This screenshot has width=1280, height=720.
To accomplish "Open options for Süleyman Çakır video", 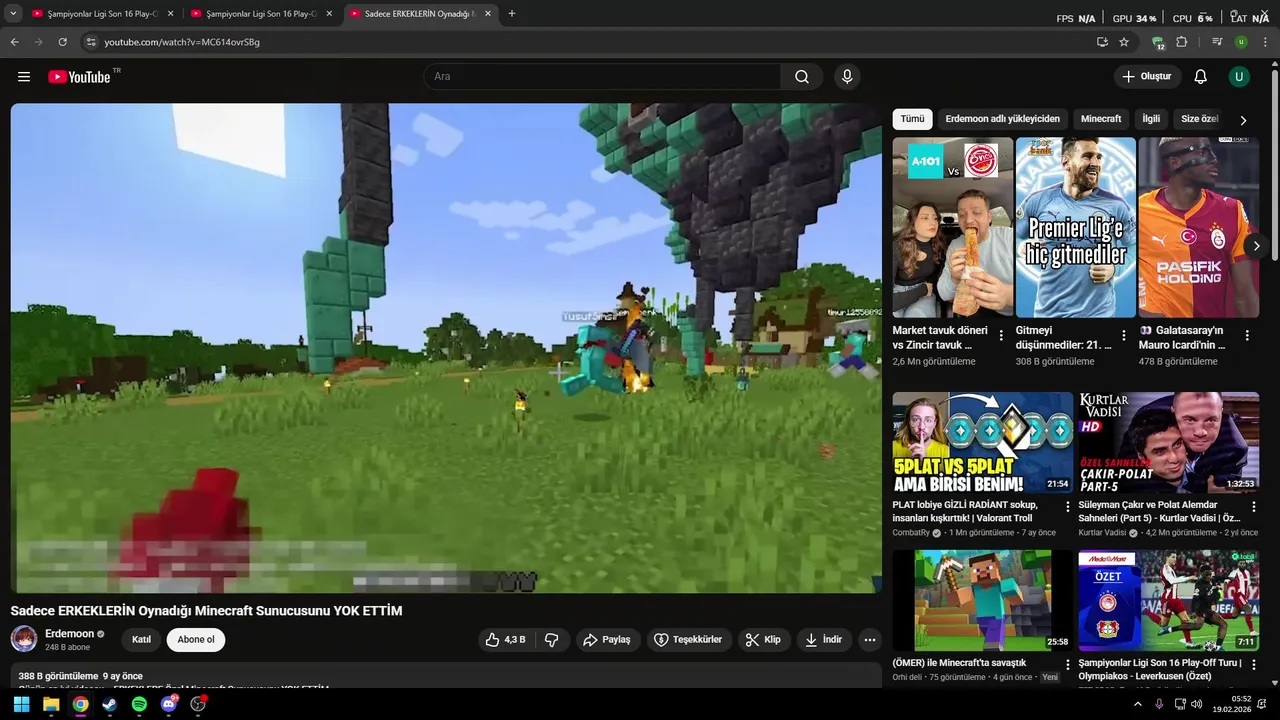I will 1254,507.
